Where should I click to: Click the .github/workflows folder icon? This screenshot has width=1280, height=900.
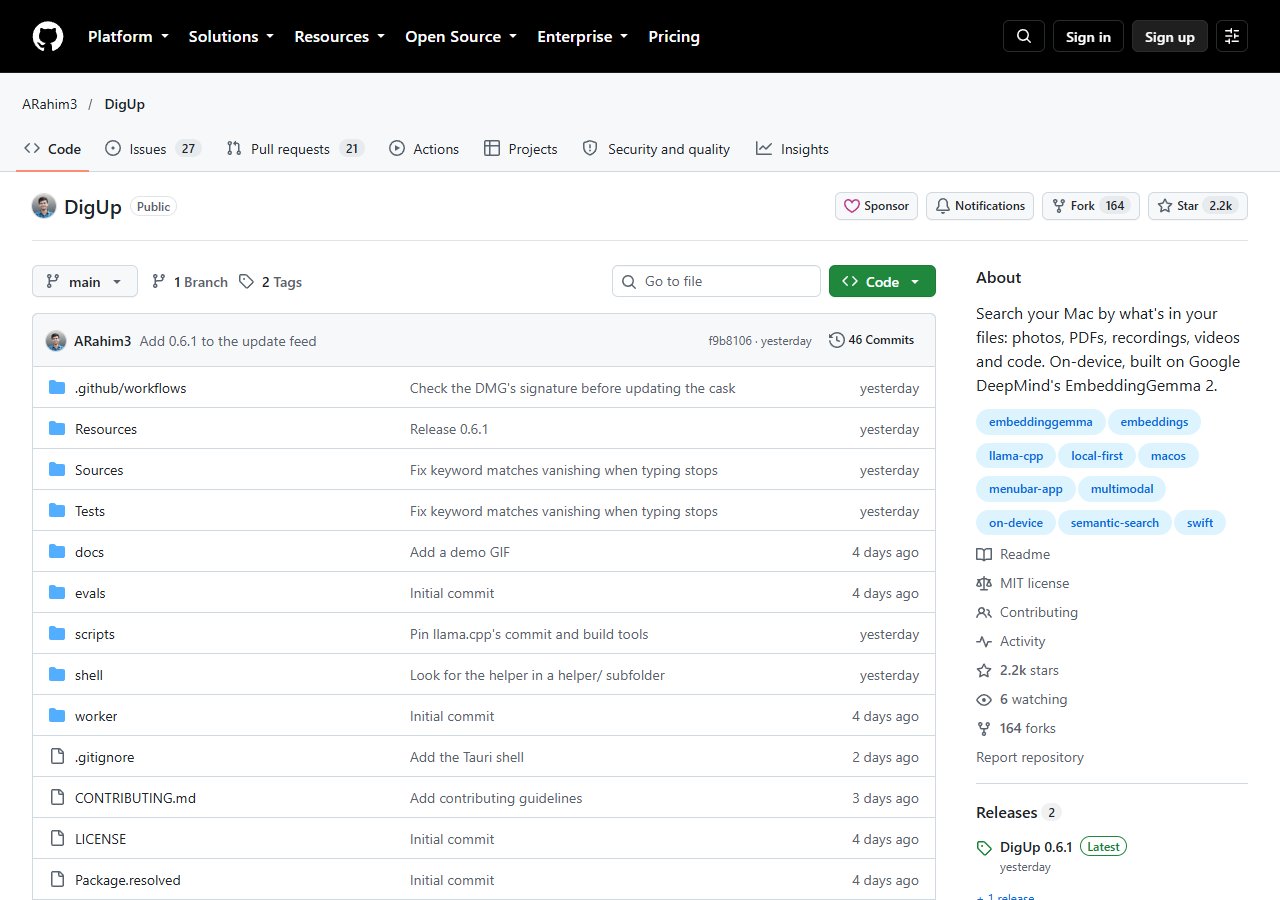point(57,388)
